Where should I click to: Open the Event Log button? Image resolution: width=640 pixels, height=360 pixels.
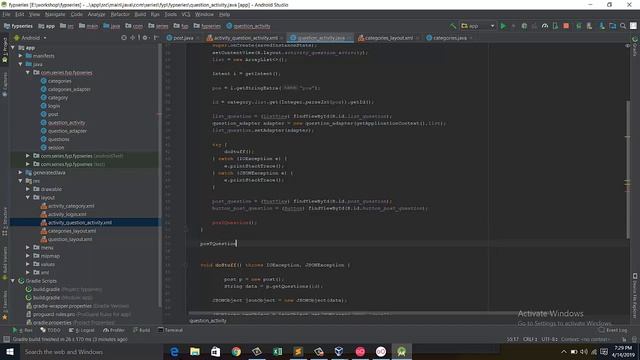pyautogui.click(x=613, y=330)
